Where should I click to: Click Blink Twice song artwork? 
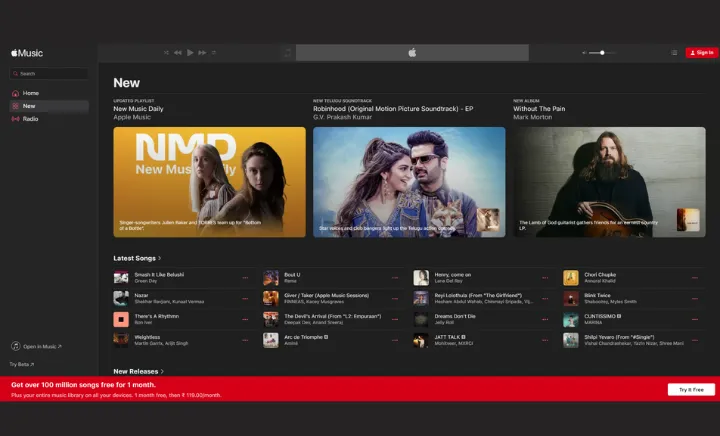point(571,298)
